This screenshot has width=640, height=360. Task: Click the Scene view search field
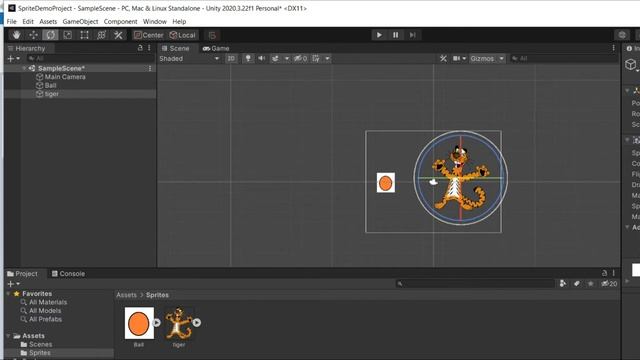[x=563, y=59]
